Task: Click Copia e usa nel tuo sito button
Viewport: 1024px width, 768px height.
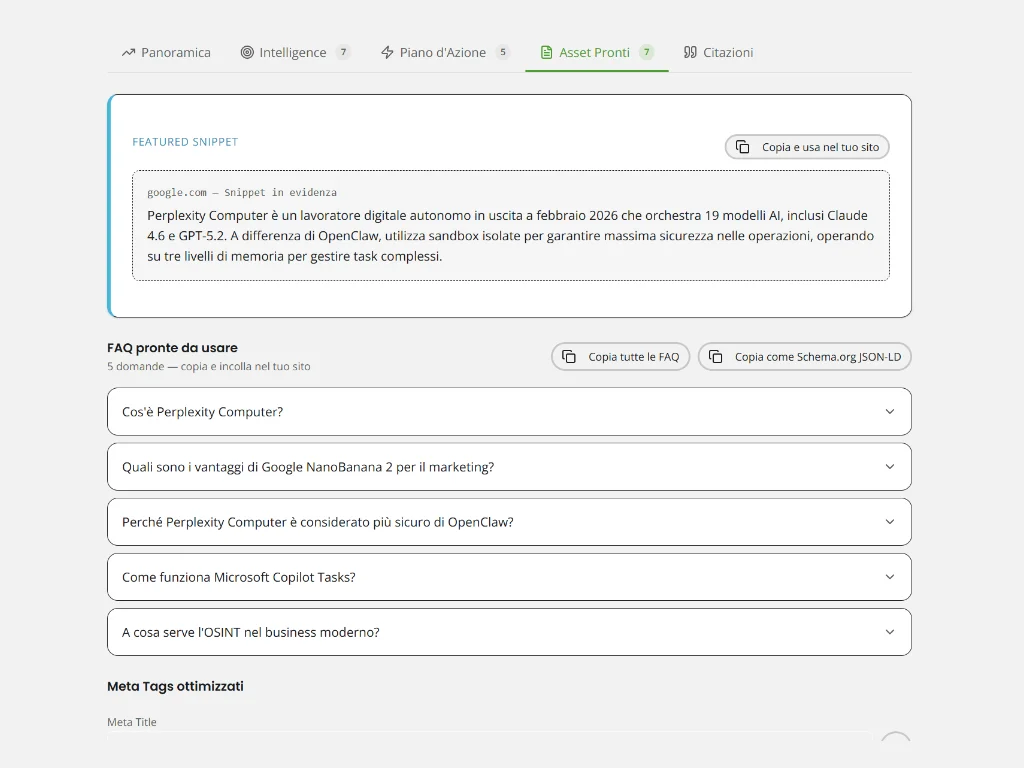Action: [807, 147]
